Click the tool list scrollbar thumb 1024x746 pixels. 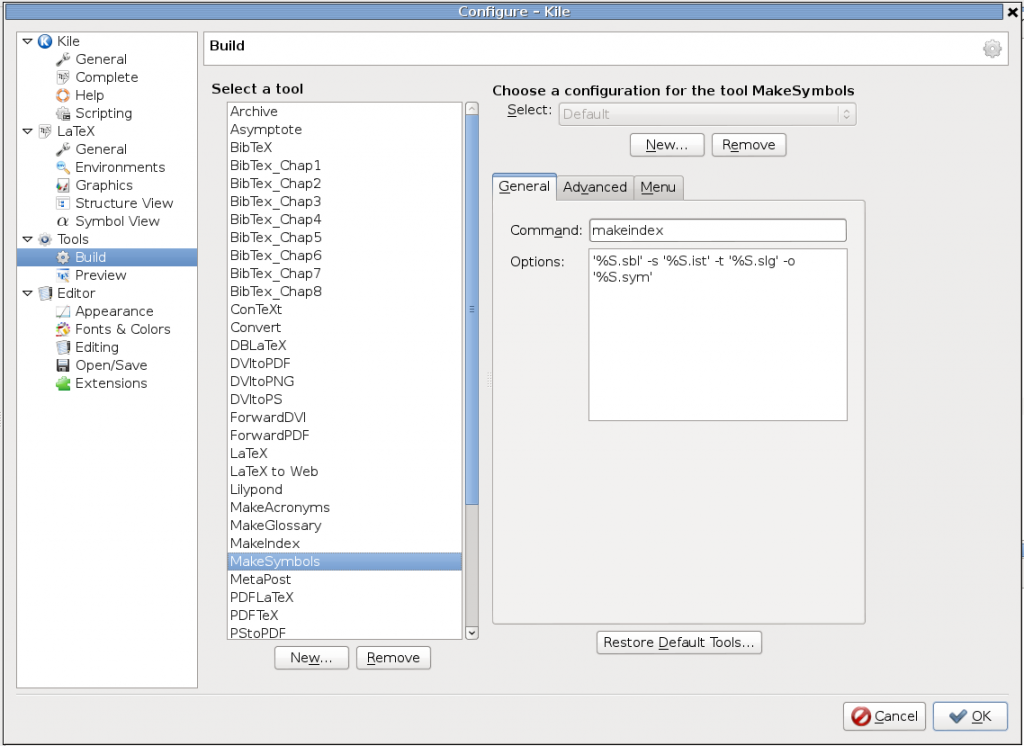pyautogui.click(x=472, y=310)
